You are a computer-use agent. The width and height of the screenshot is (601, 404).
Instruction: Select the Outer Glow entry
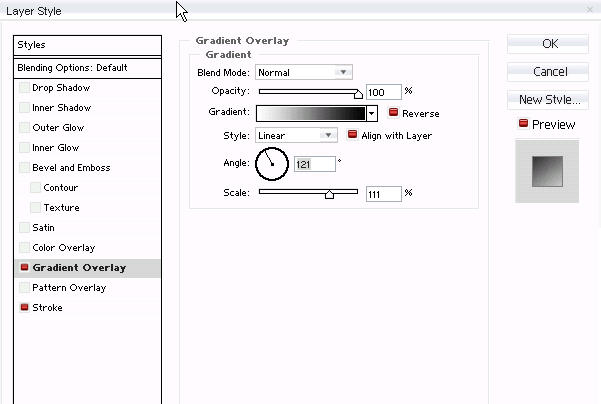(x=58, y=128)
